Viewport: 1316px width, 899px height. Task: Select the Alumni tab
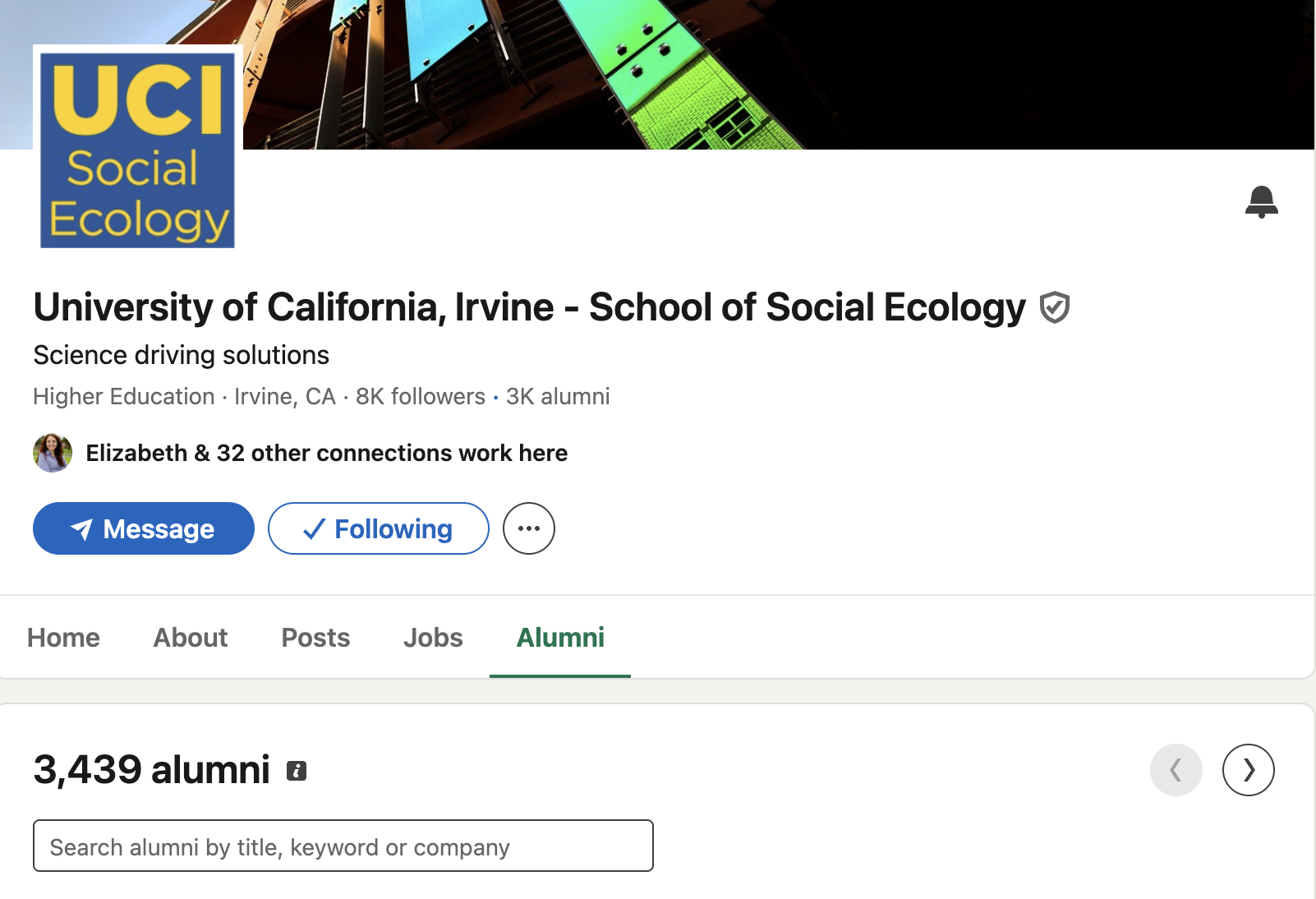coord(560,638)
